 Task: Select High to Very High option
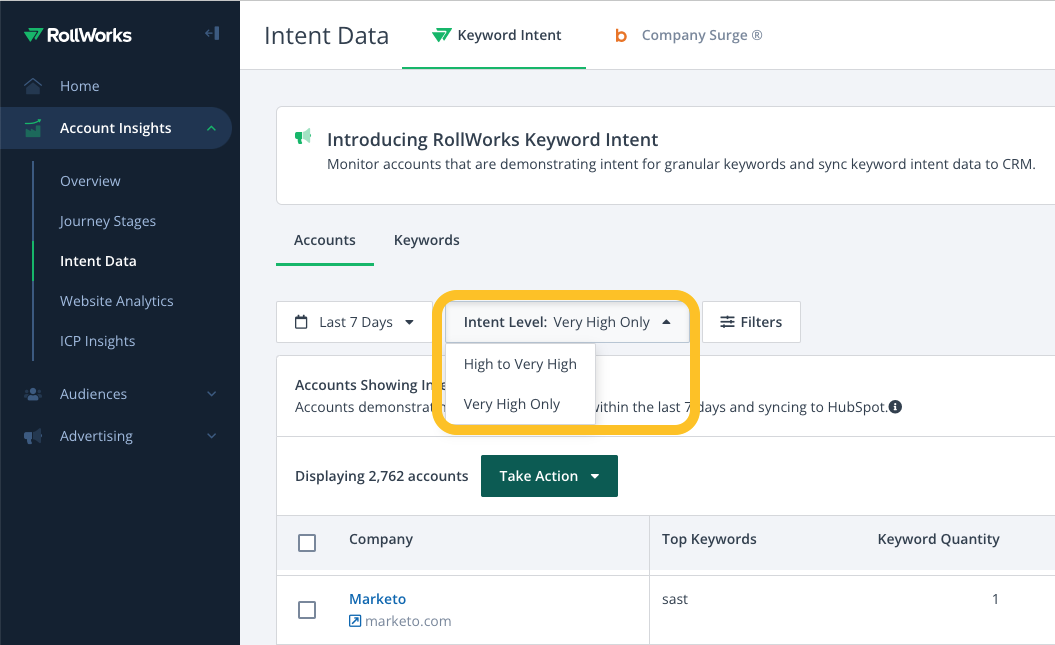520,364
